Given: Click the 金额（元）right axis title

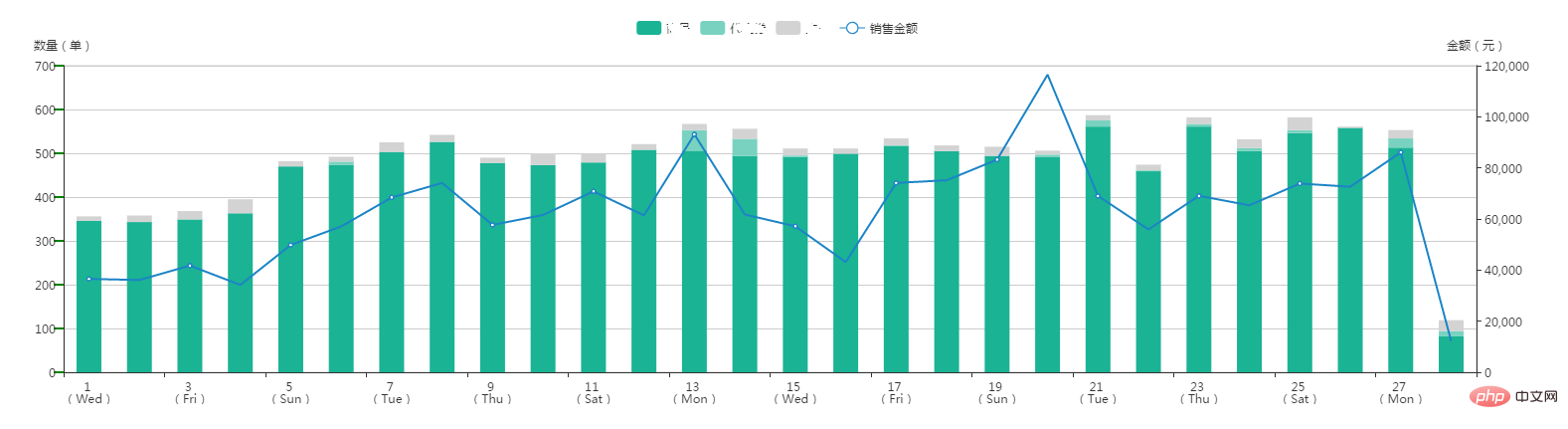Looking at the screenshot, I should [1474, 46].
